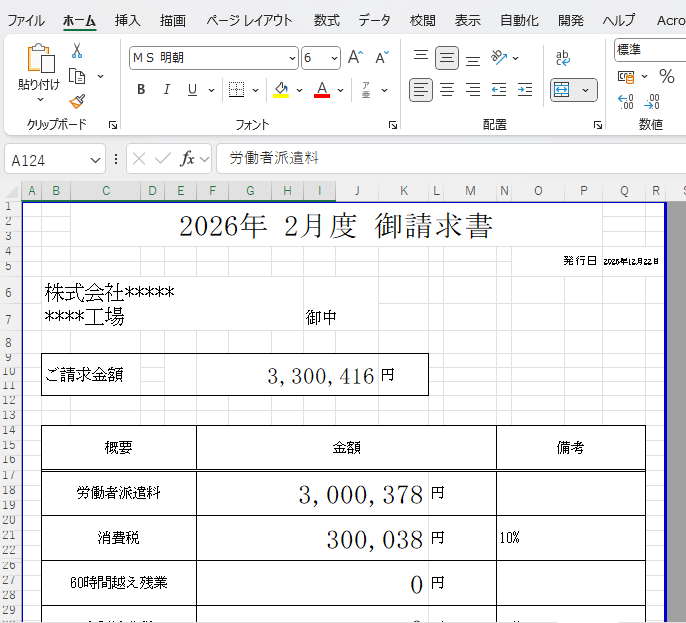This screenshot has width=686, height=623.
Task: Click the Paste clipboard icon
Action: (x=41, y=58)
